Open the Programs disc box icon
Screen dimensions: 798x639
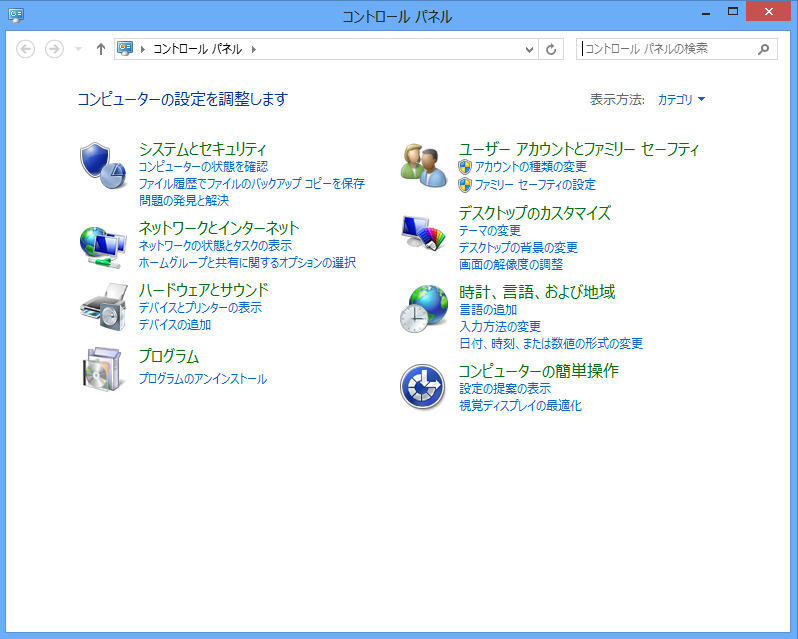click(103, 369)
